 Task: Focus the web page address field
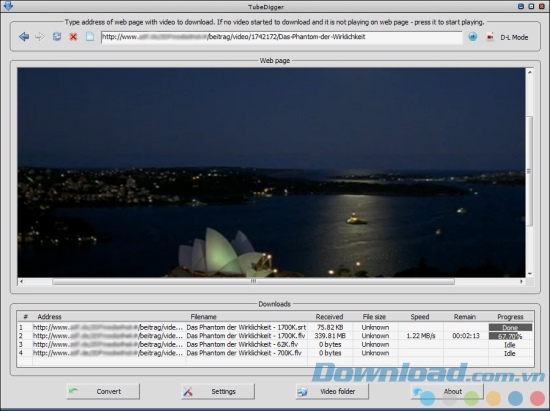click(282, 37)
